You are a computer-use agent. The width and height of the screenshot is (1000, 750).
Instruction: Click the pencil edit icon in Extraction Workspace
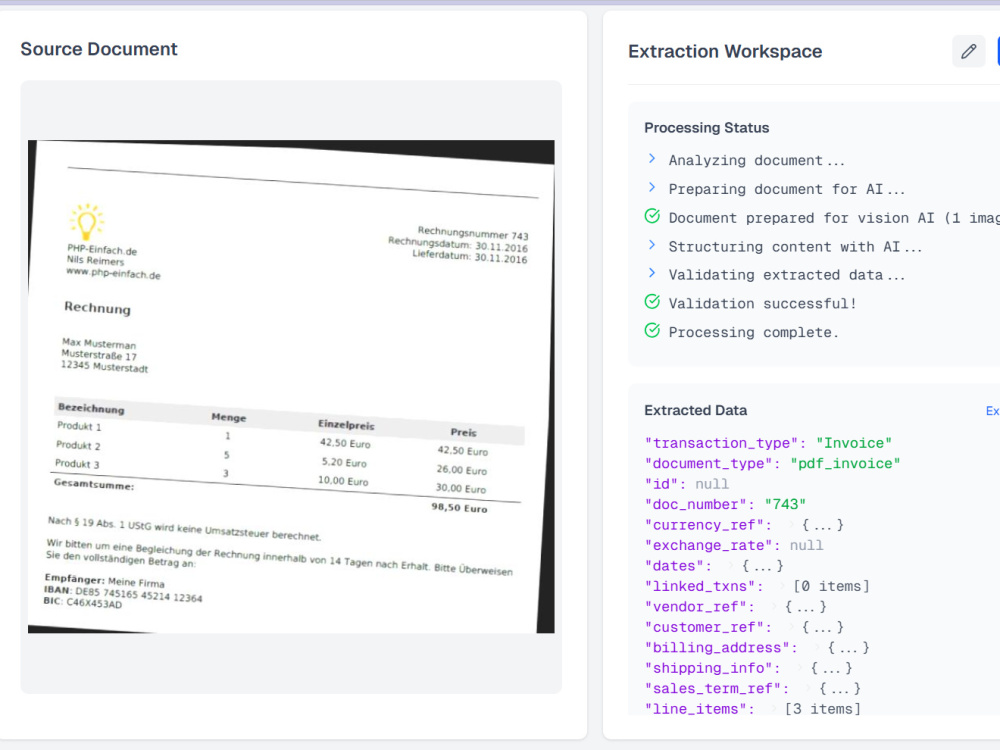coord(968,51)
